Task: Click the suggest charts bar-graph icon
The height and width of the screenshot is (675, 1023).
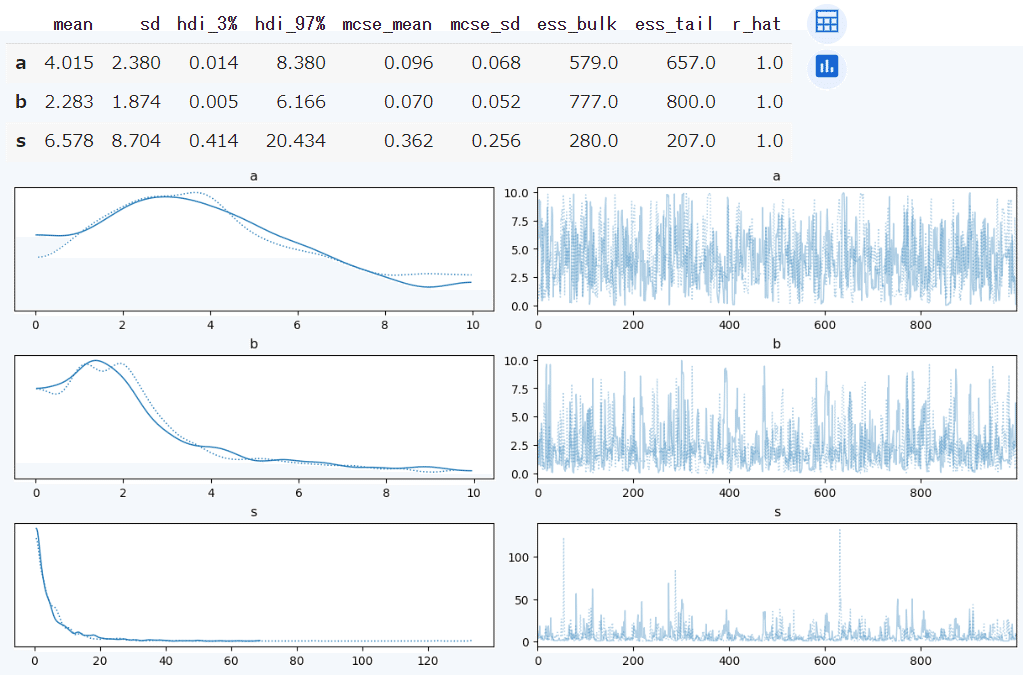Action: [x=827, y=67]
